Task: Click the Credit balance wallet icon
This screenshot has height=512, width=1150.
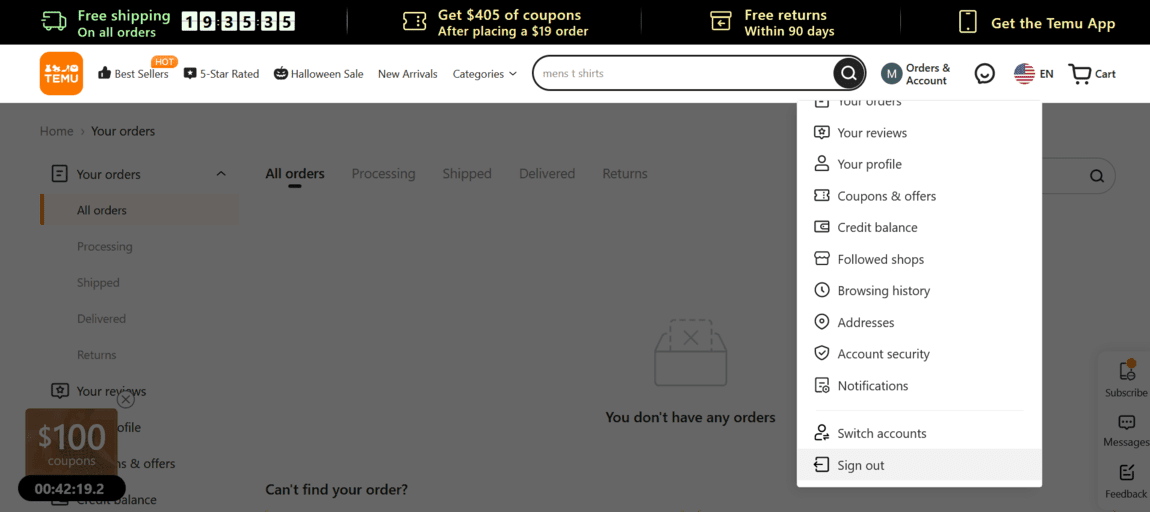Action: [821, 227]
